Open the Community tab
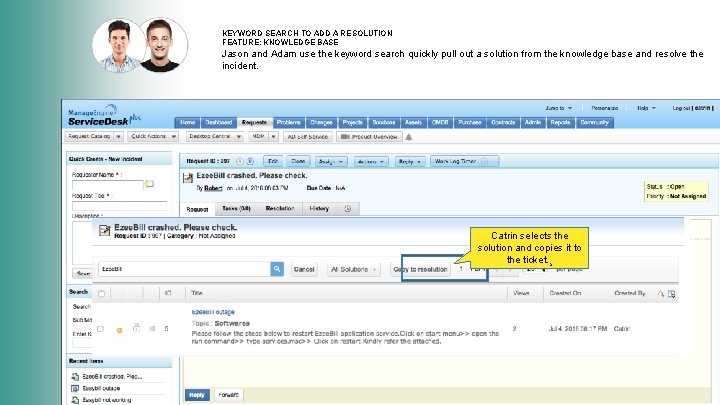This screenshot has height=405, width=720. 594,123
